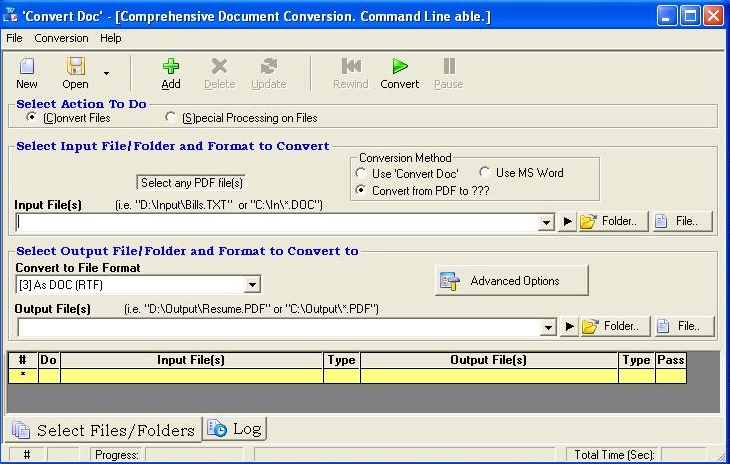Click the Open floppy disk icon

[x=75, y=66]
